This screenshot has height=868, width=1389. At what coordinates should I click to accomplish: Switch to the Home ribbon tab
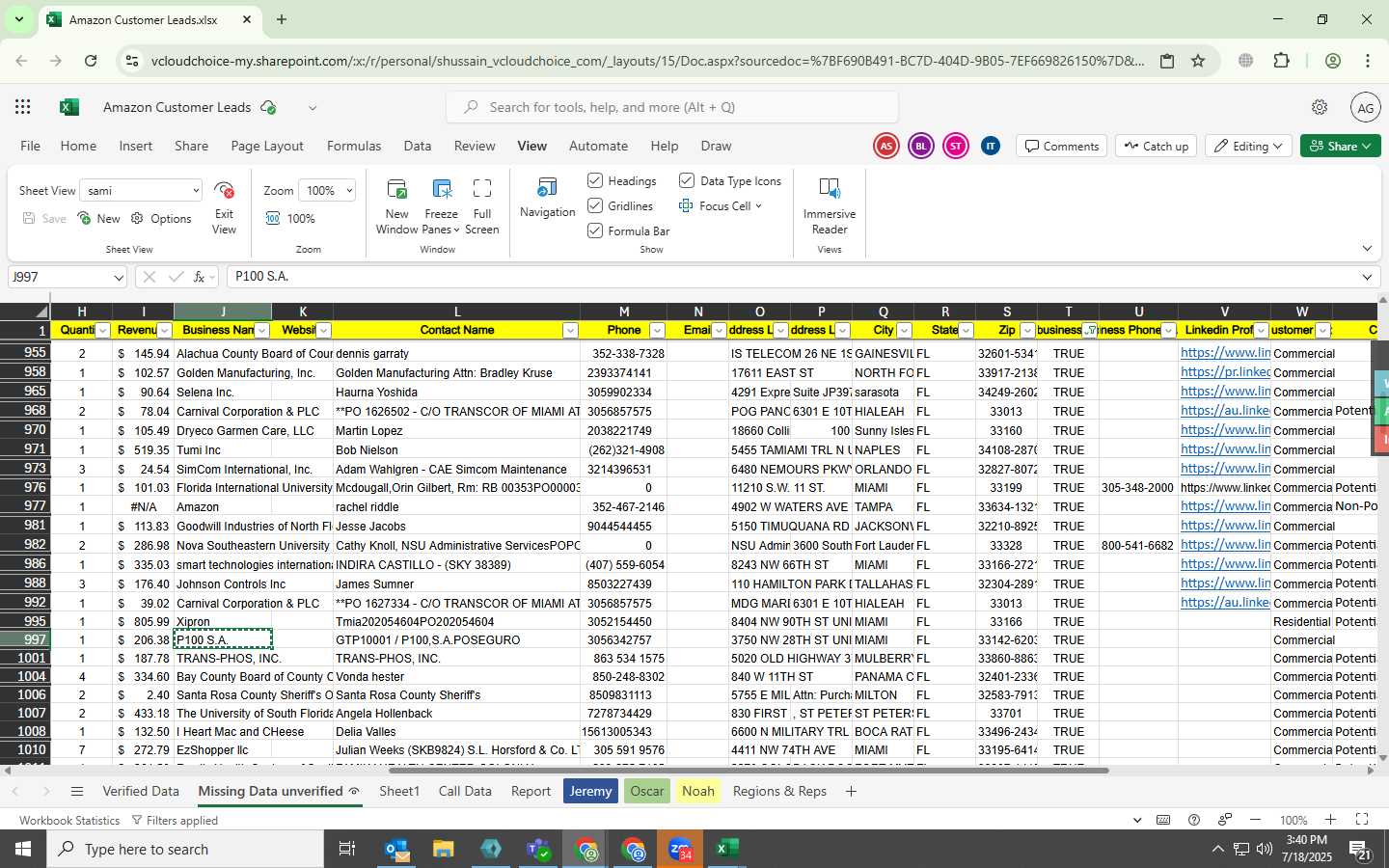point(78,146)
